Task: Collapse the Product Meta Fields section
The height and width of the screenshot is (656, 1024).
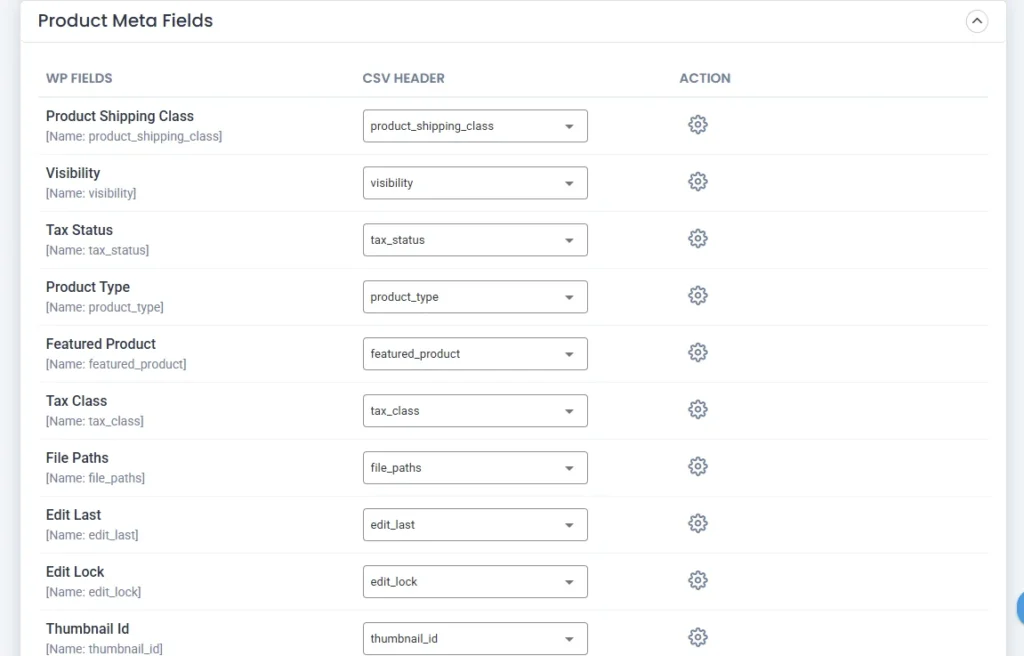Action: coord(976,21)
